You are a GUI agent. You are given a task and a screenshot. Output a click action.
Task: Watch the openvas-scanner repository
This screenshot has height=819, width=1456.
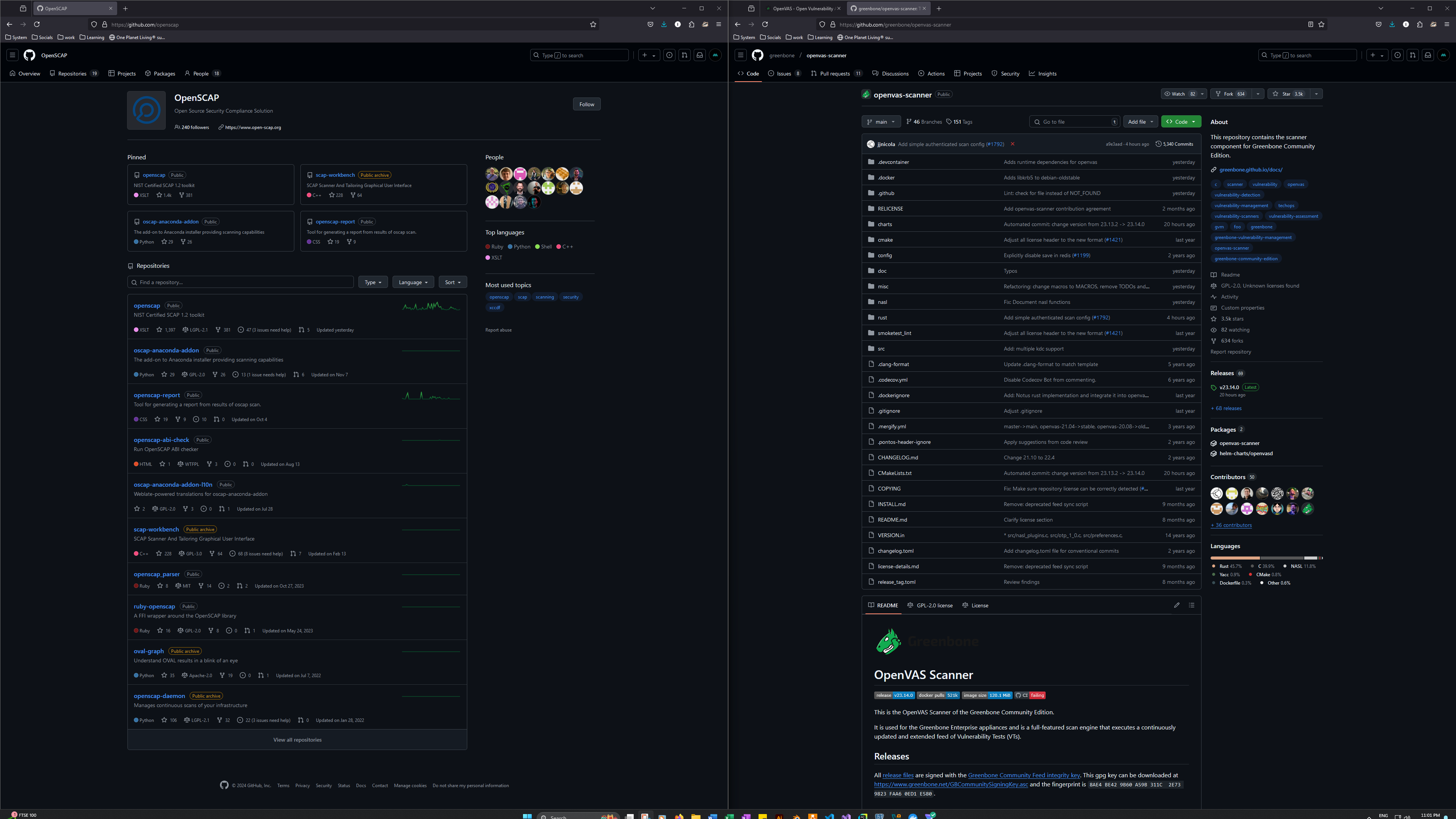click(1179, 94)
